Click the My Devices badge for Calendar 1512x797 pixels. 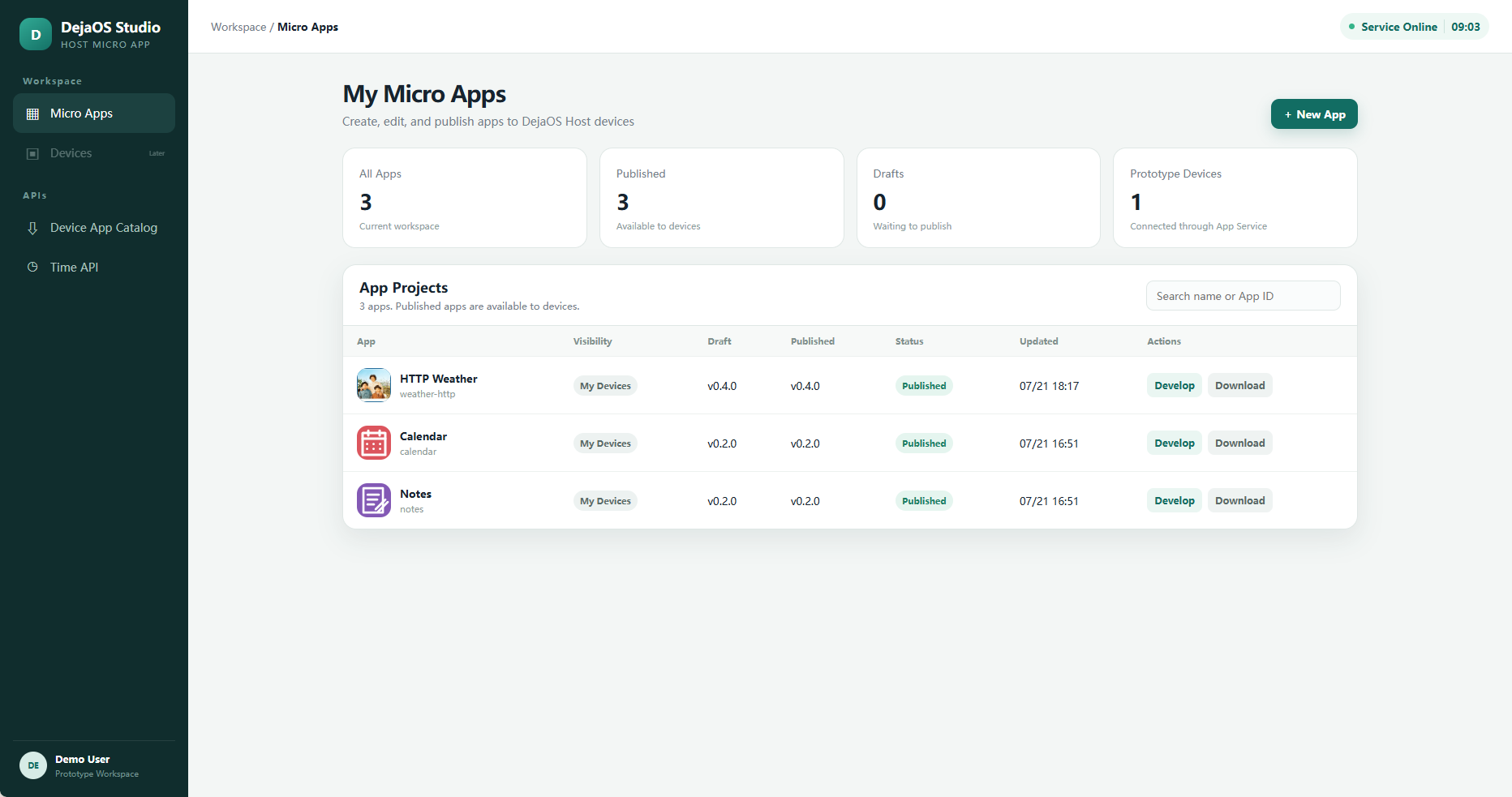[605, 443]
